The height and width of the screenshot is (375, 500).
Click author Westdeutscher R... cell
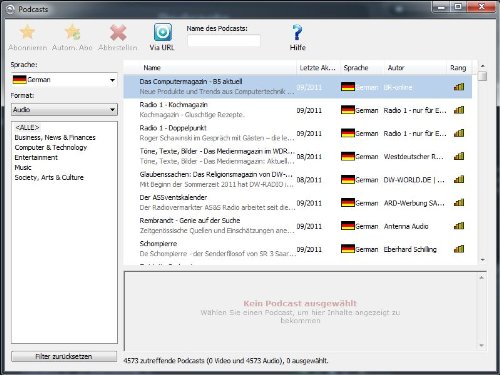click(x=413, y=156)
